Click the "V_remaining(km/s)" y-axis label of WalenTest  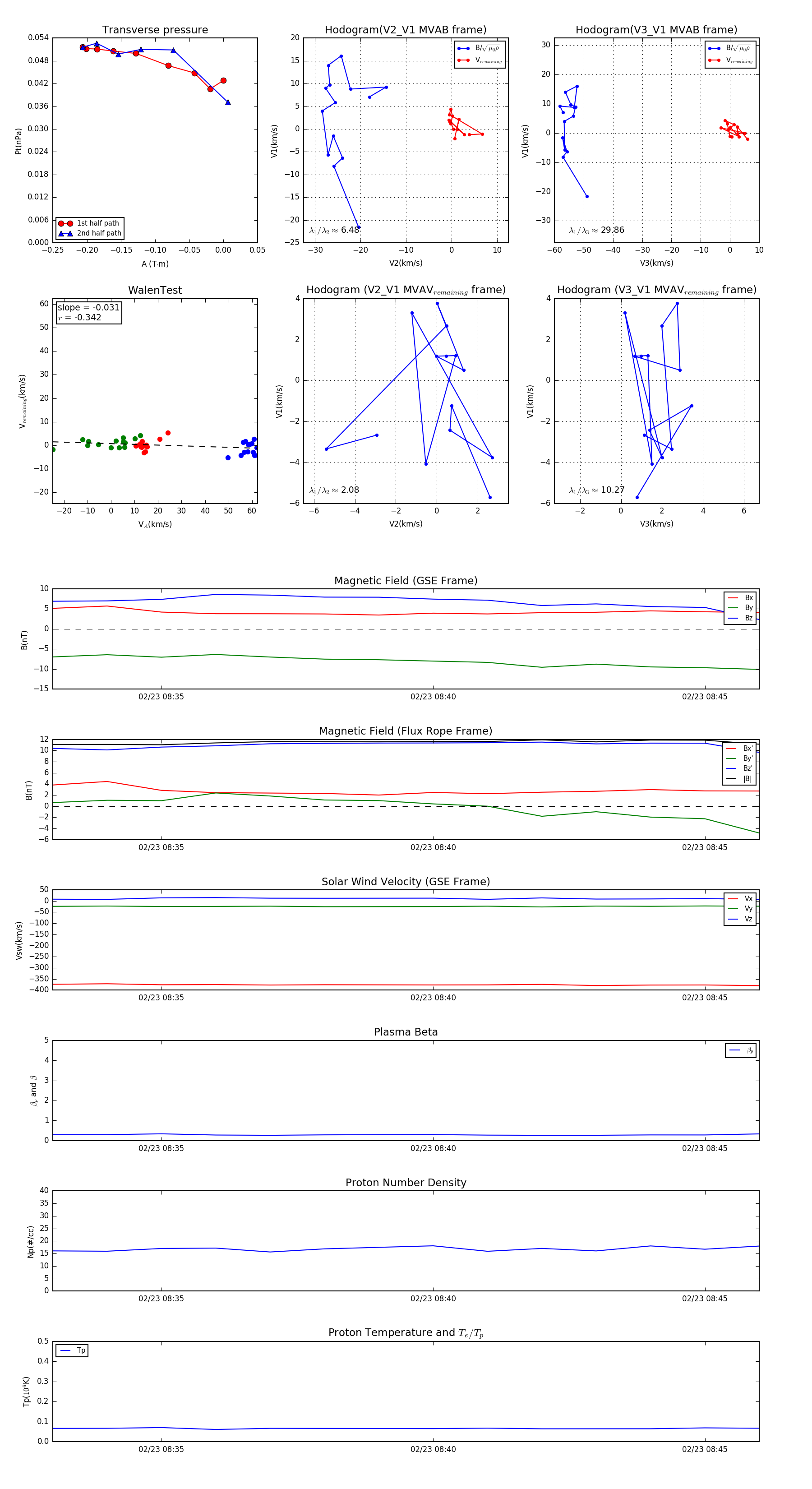point(22,401)
